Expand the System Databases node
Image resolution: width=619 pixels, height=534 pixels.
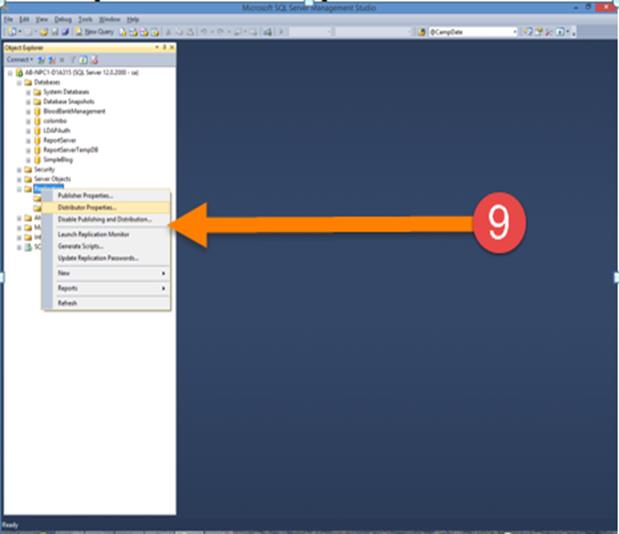pos(28,92)
